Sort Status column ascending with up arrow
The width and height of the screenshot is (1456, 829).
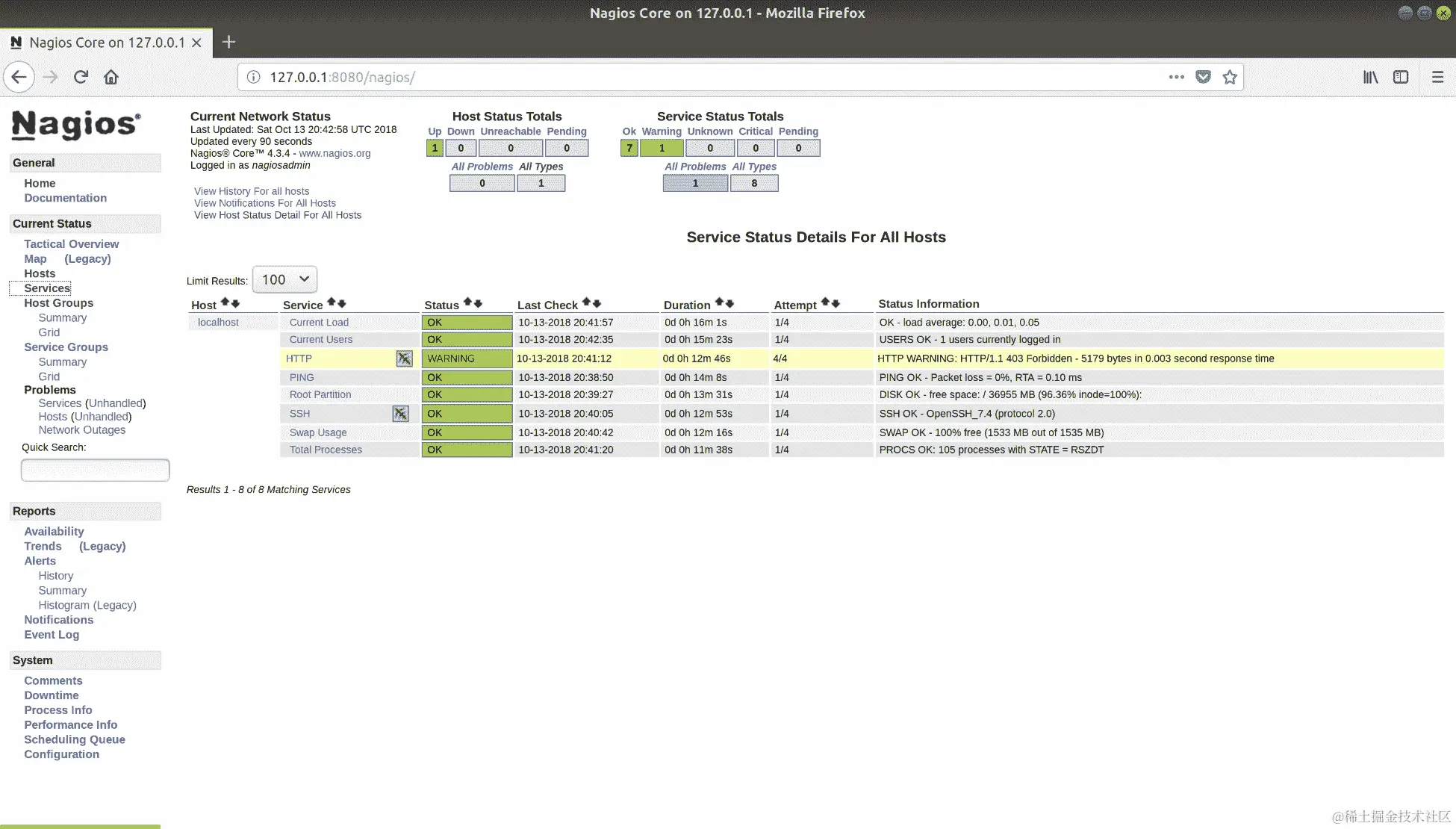click(x=467, y=302)
